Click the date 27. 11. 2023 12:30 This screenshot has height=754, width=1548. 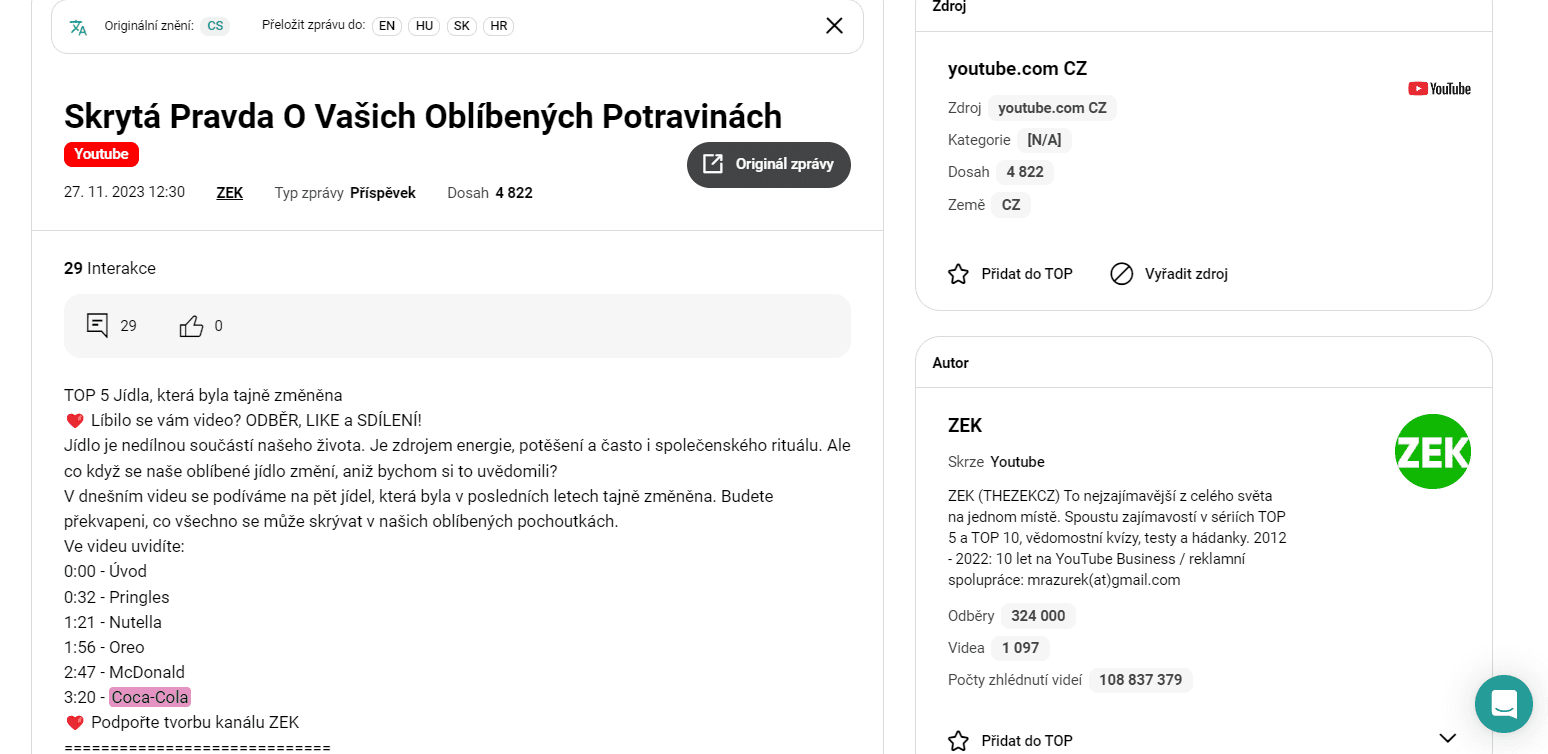(x=124, y=192)
